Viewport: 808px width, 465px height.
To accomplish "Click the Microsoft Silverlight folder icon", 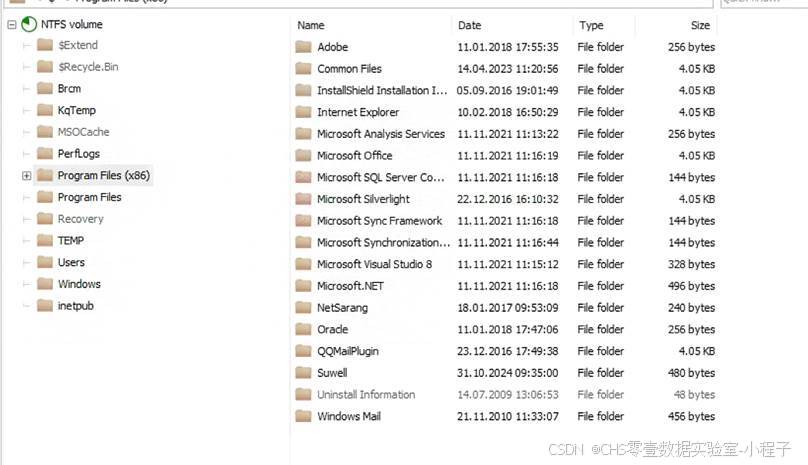I will pyautogui.click(x=304, y=198).
